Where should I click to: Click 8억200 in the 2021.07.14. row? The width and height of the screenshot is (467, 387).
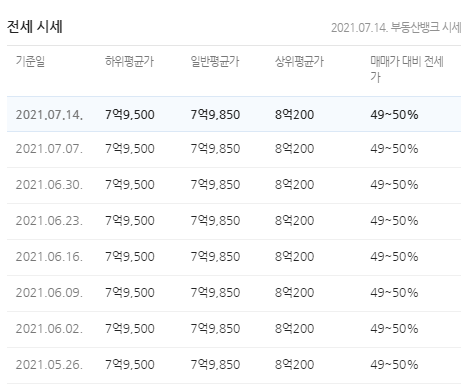pos(294,115)
